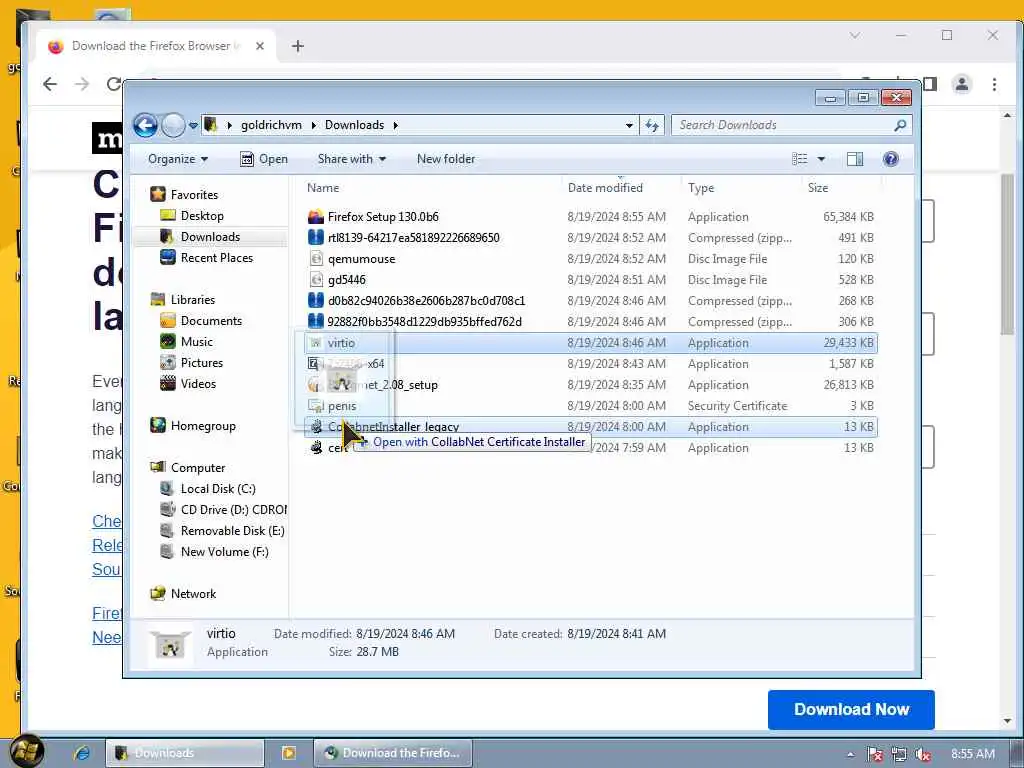1024x768 pixels.
Task: Click New folder in the toolbar
Action: pyautogui.click(x=446, y=159)
